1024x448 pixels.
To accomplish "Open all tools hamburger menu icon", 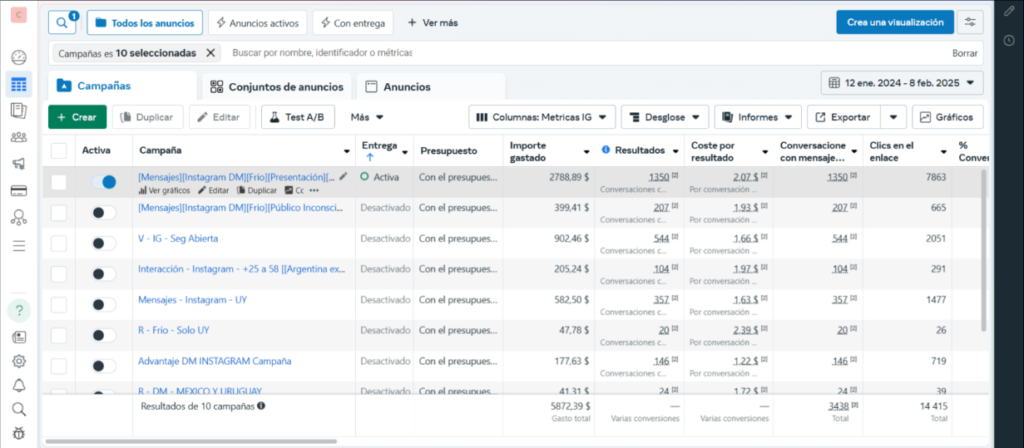I will point(19,246).
